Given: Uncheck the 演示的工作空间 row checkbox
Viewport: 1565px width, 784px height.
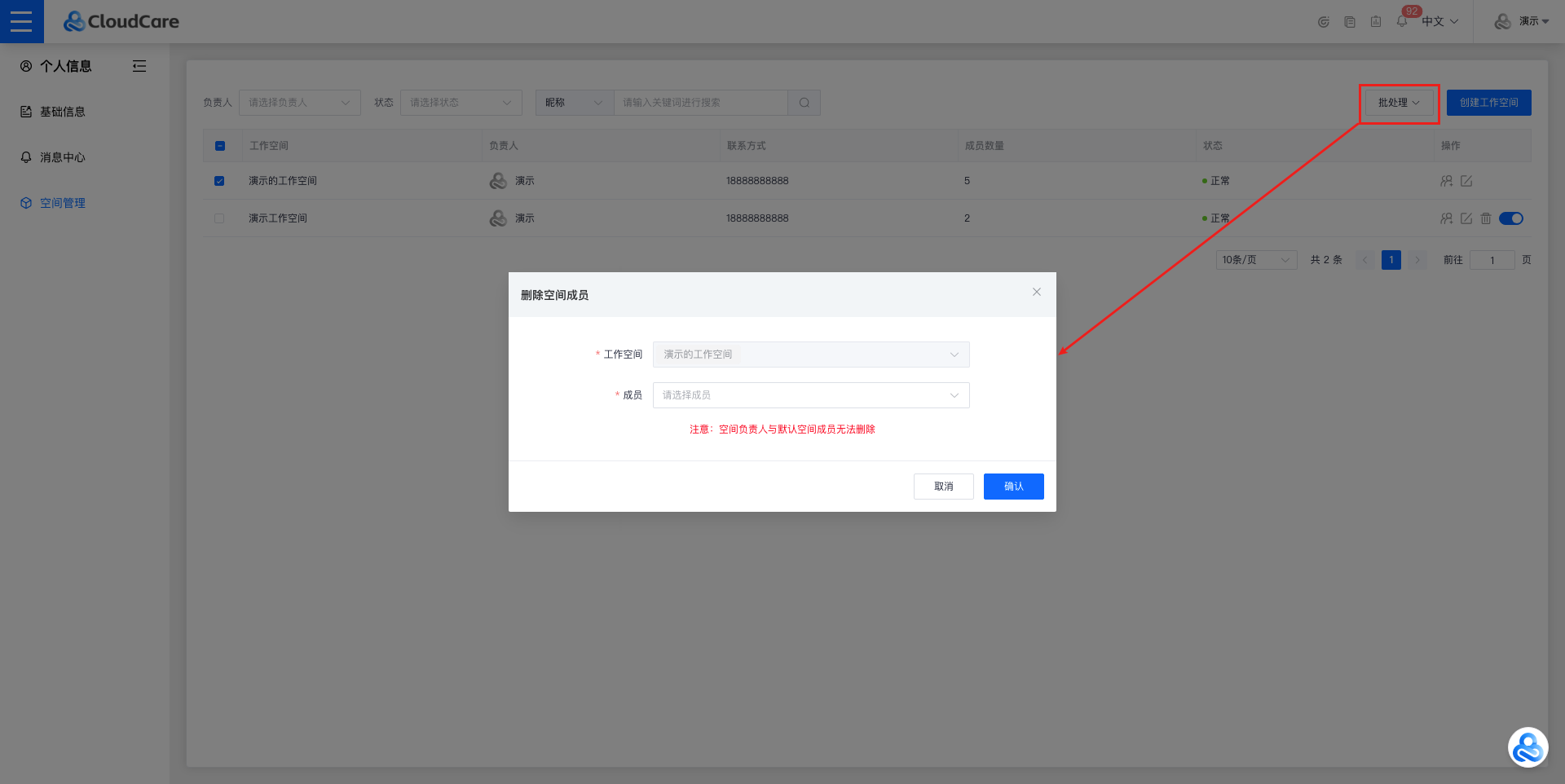Looking at the screenshot, I should click(x=219, y=181).
